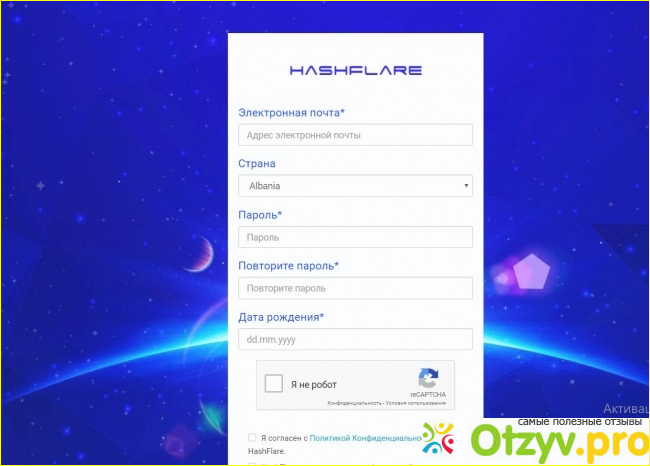
Task: Click the Otzyv.pro colorful people logo
Action: pos(439,439)
